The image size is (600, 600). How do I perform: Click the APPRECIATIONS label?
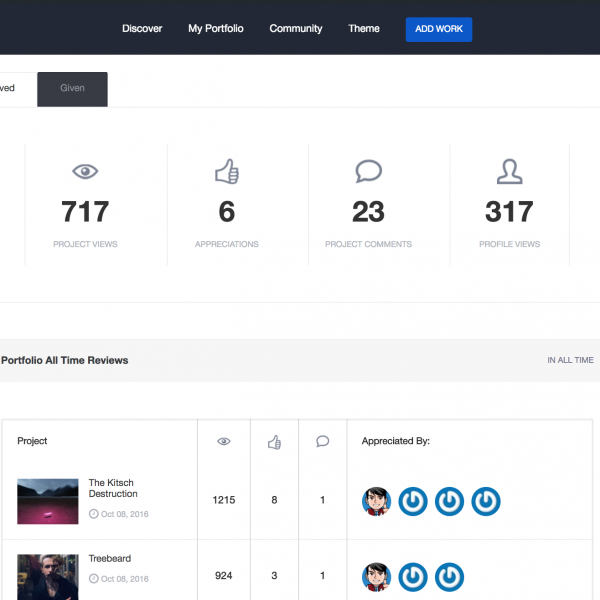(x=227, y=244)
